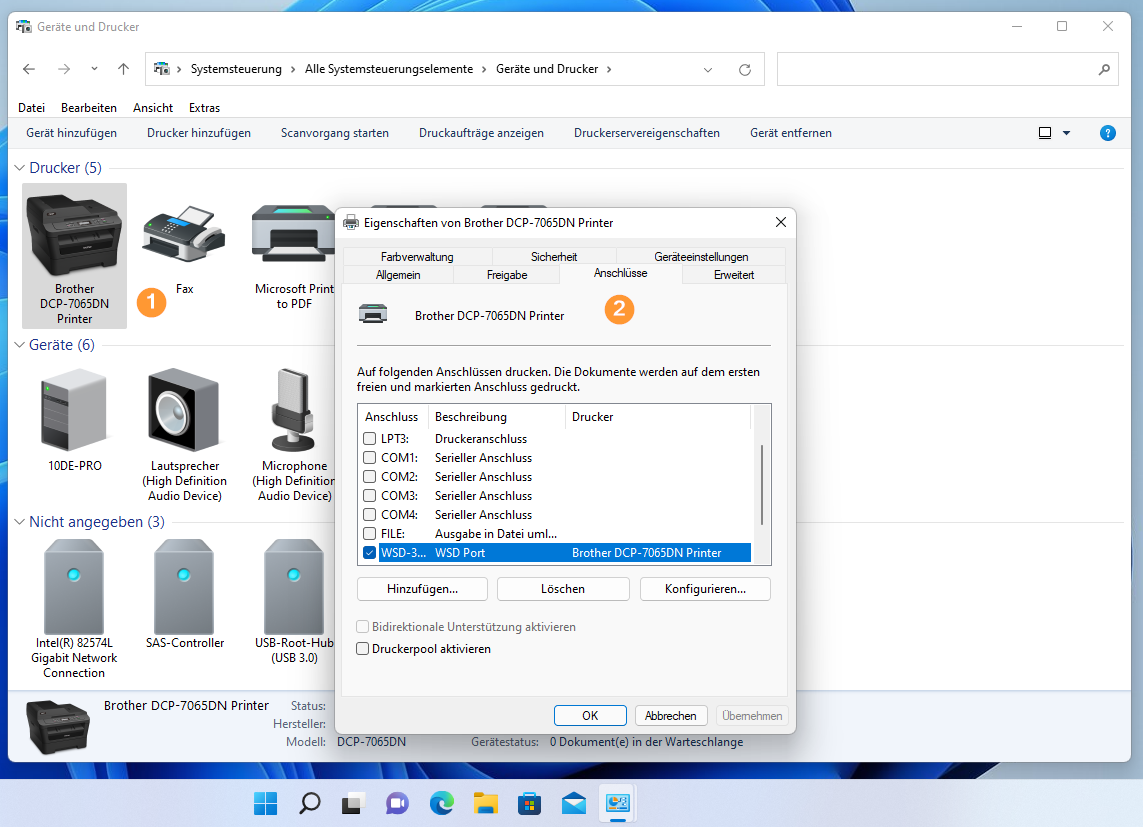Click the Control Panel taskbar icon

[617, 804]
